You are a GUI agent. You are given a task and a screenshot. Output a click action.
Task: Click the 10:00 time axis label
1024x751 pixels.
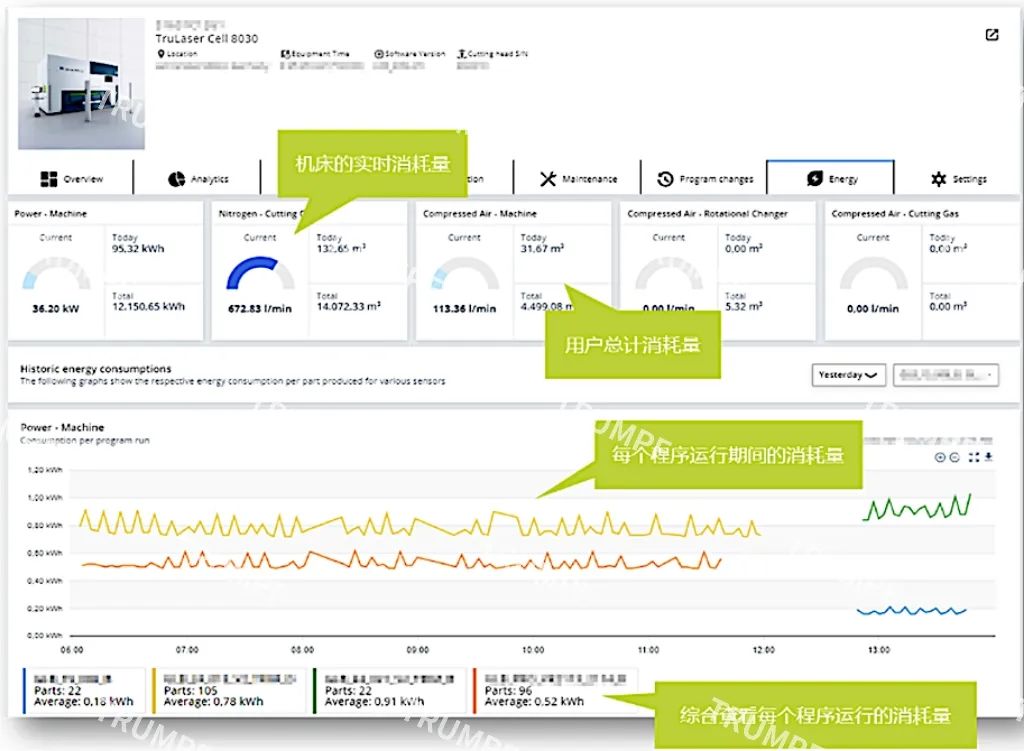[x=533, y=650]
